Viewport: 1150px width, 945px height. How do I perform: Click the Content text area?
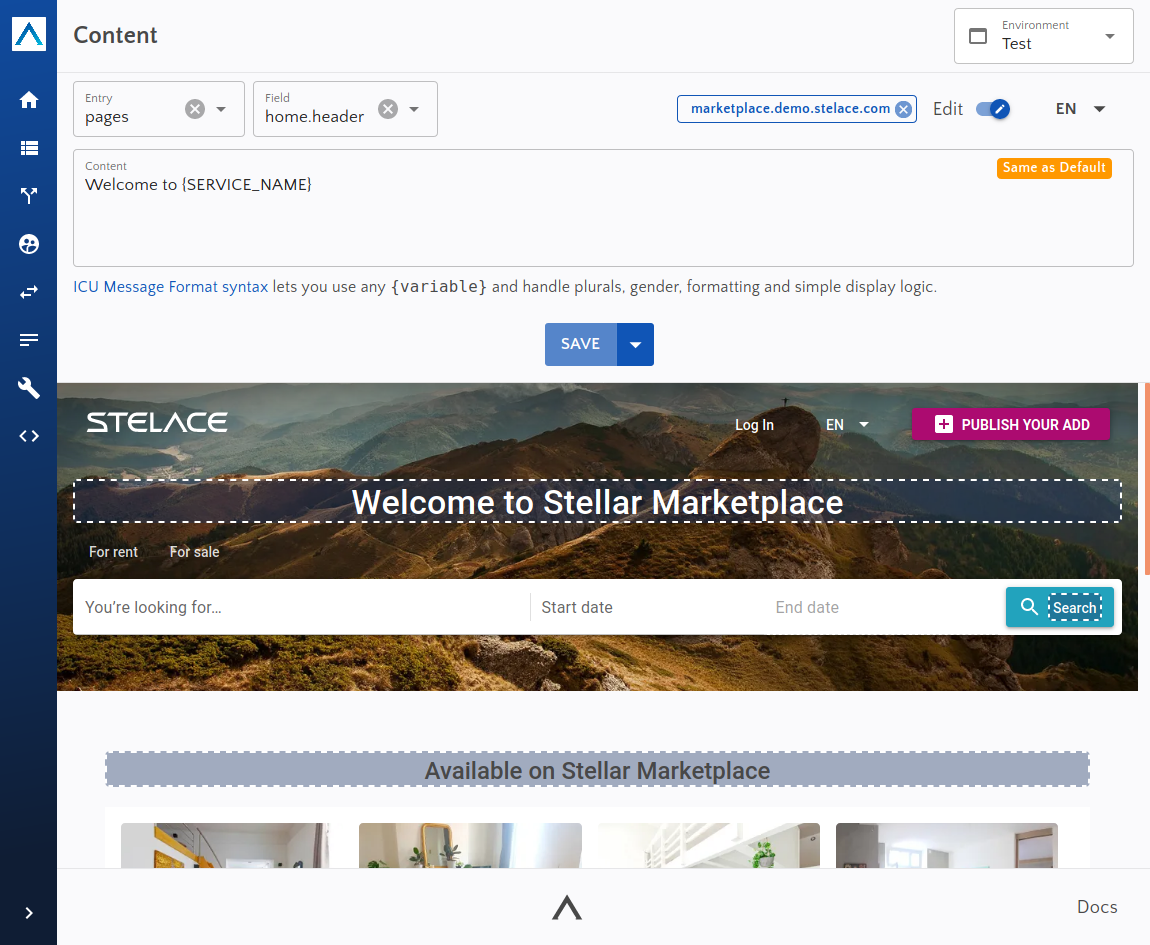tap(603, 208)
